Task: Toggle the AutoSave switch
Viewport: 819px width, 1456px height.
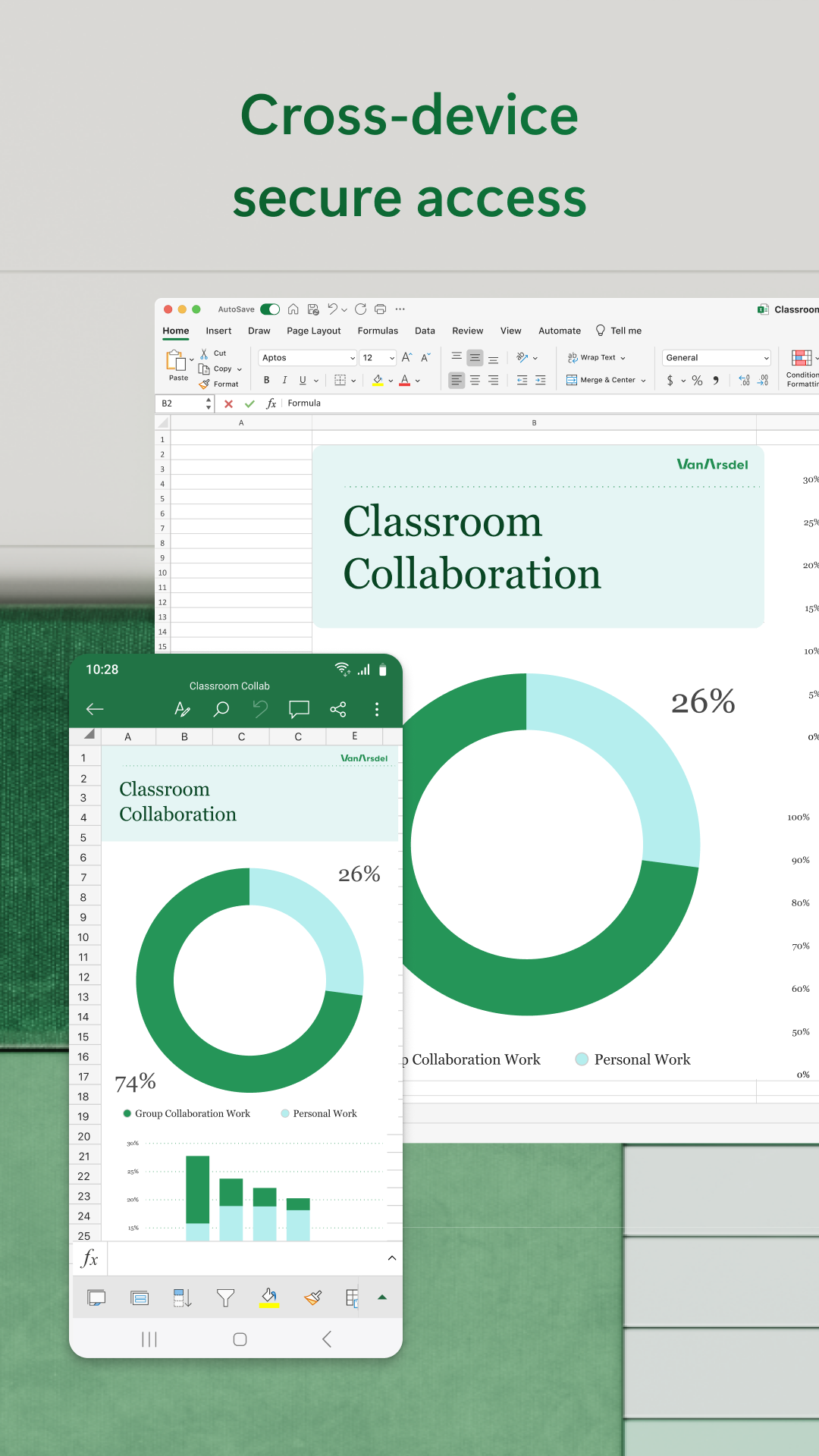Action: tap(270, 309)
